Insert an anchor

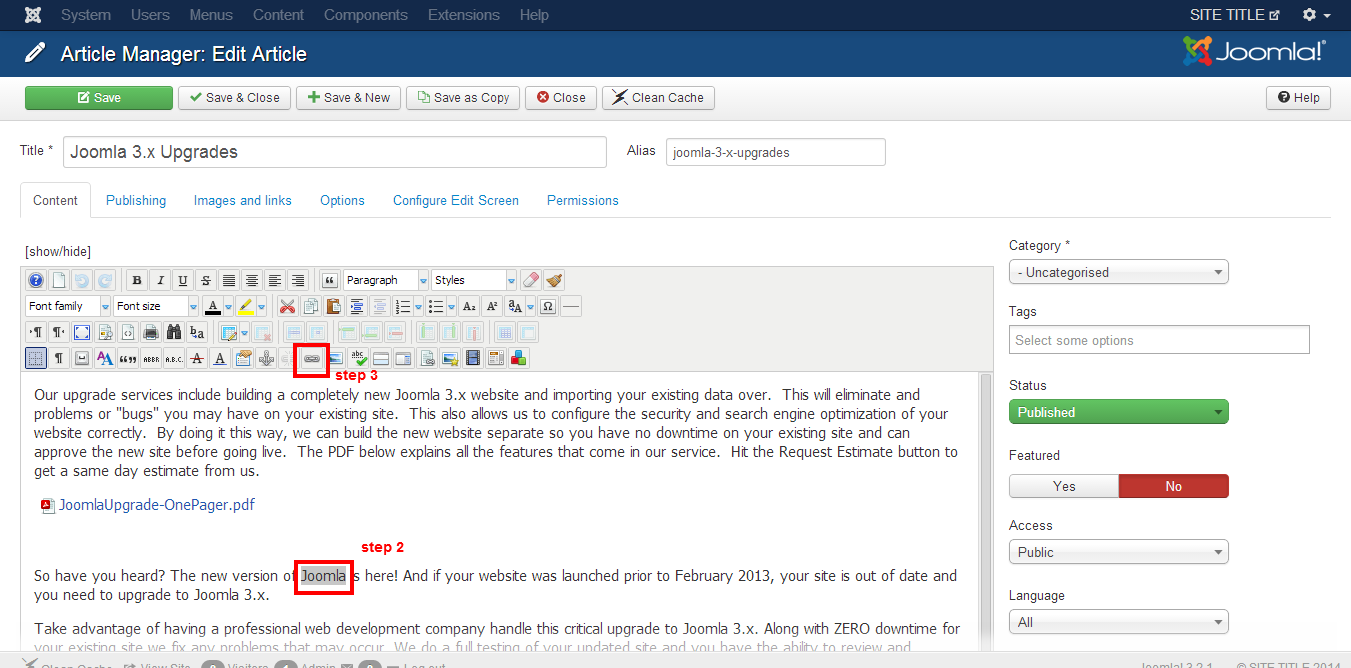266,357
